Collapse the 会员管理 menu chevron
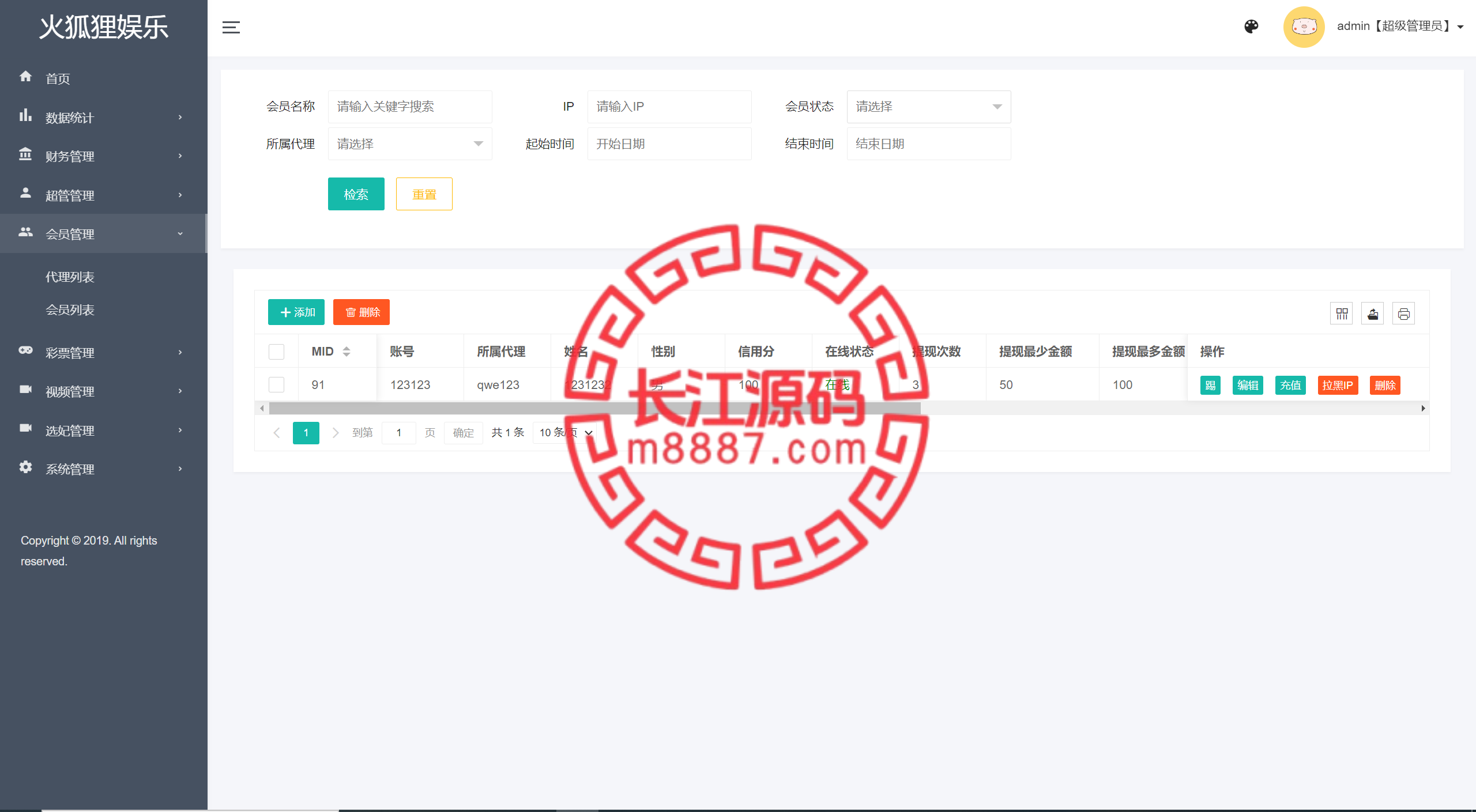The image size is (1476, 812). (x=180, y=234)
